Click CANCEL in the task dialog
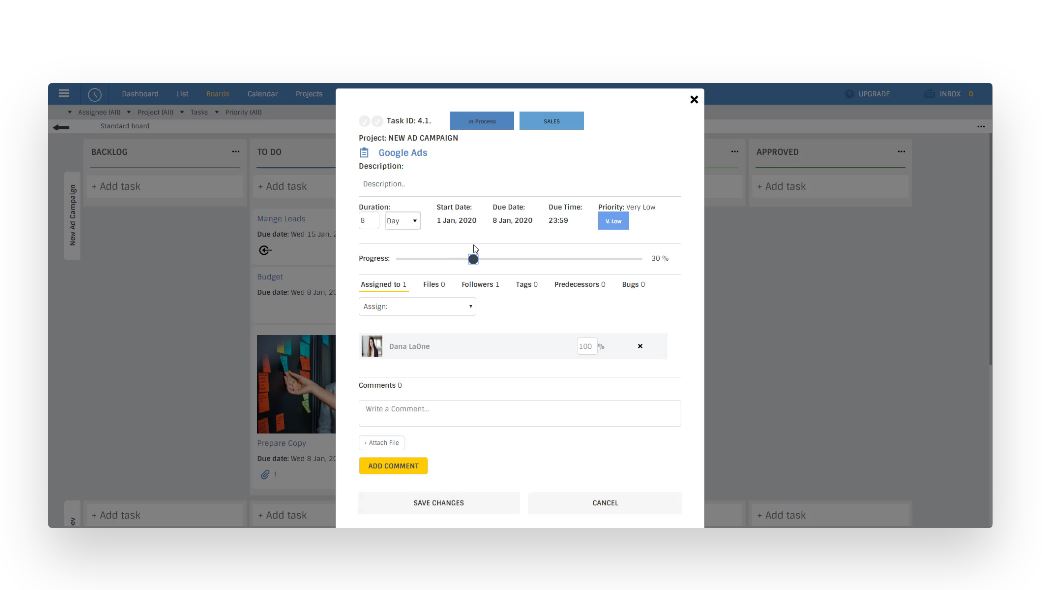 tap(605, 503)
